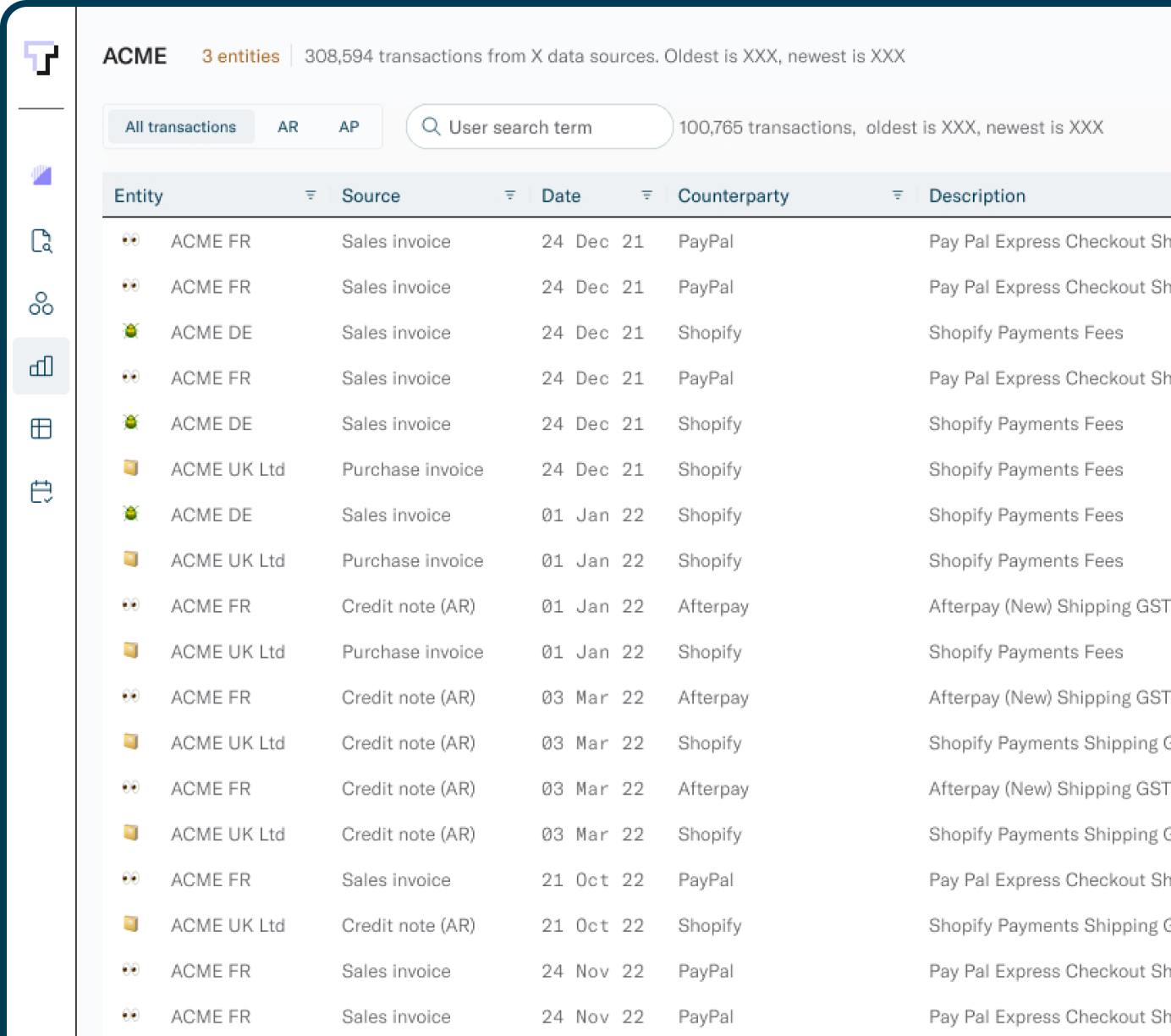Click bug icon in ACME DE 01 Jan 22 row
This screenshot has width=1171, height=1036.
(130, 513)
